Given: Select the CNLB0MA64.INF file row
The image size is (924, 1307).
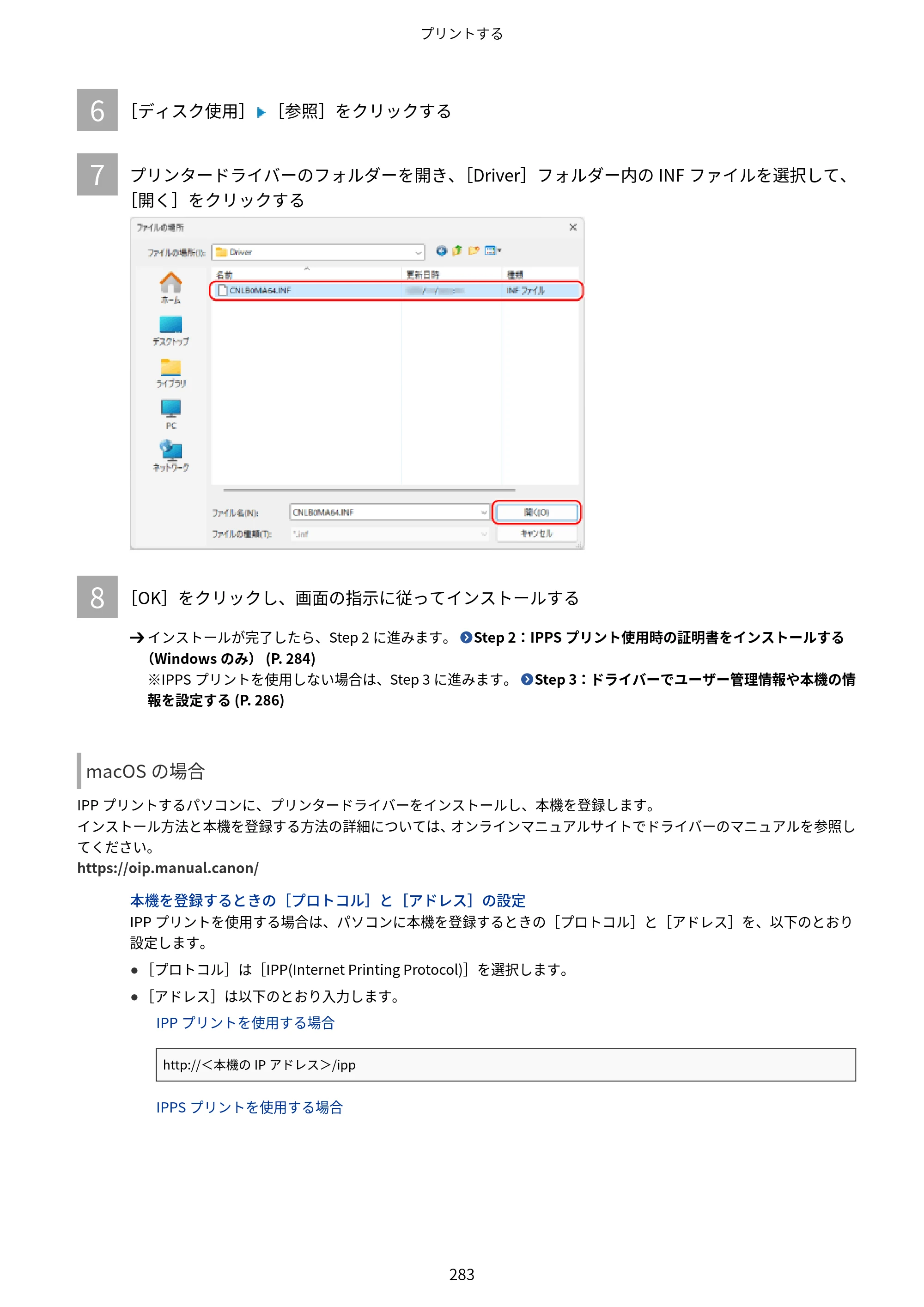Looking at the screenshot, I should [395, 290].
